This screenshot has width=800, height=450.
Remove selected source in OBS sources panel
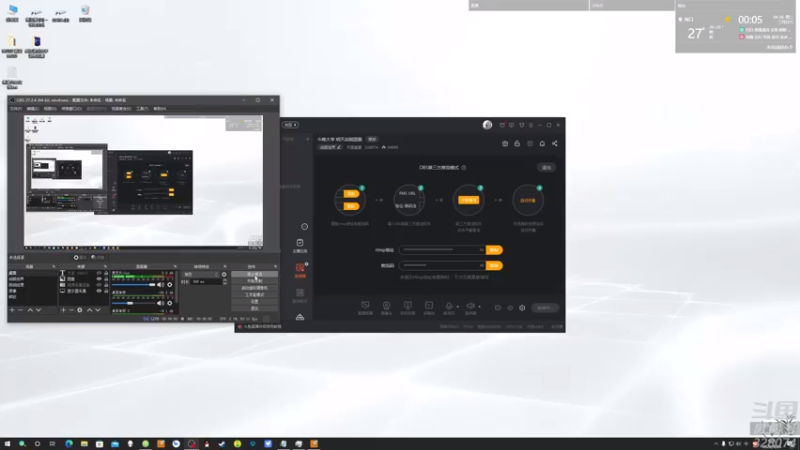coord(71,310)
